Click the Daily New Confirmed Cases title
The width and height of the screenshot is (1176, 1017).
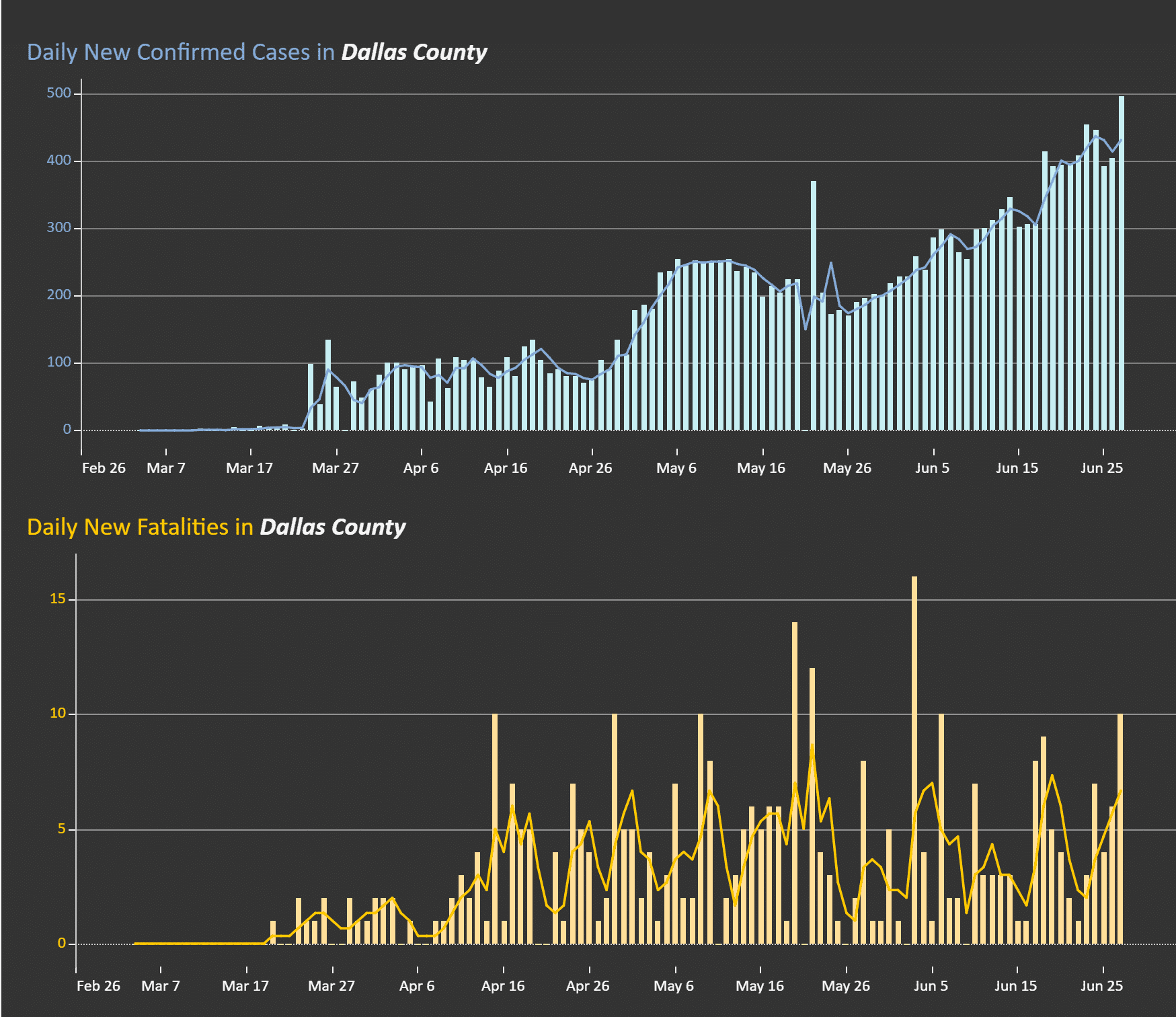pyautogui.click(x=257, y=52)
